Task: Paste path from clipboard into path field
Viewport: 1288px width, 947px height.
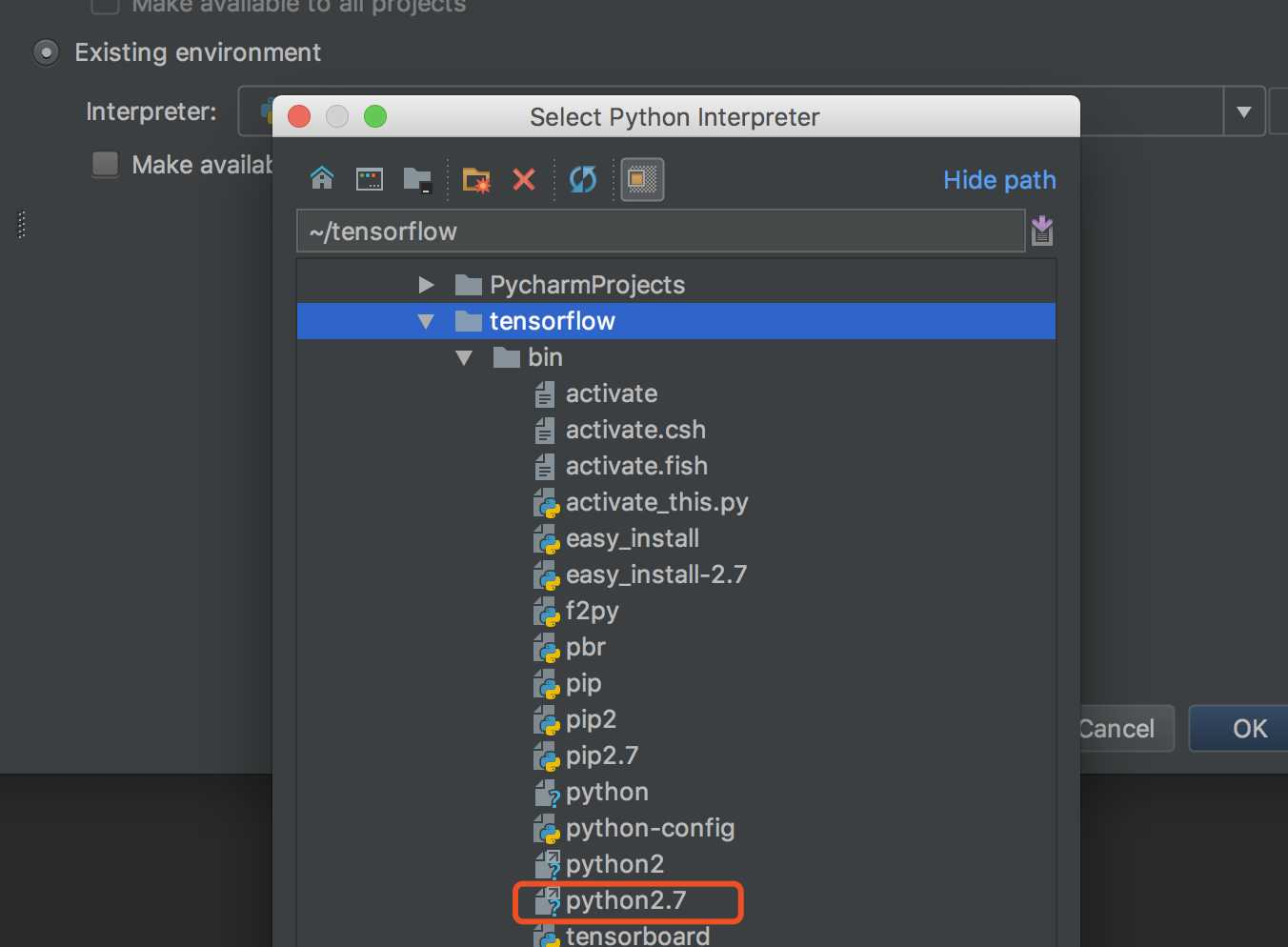Action: point(1041,230)
